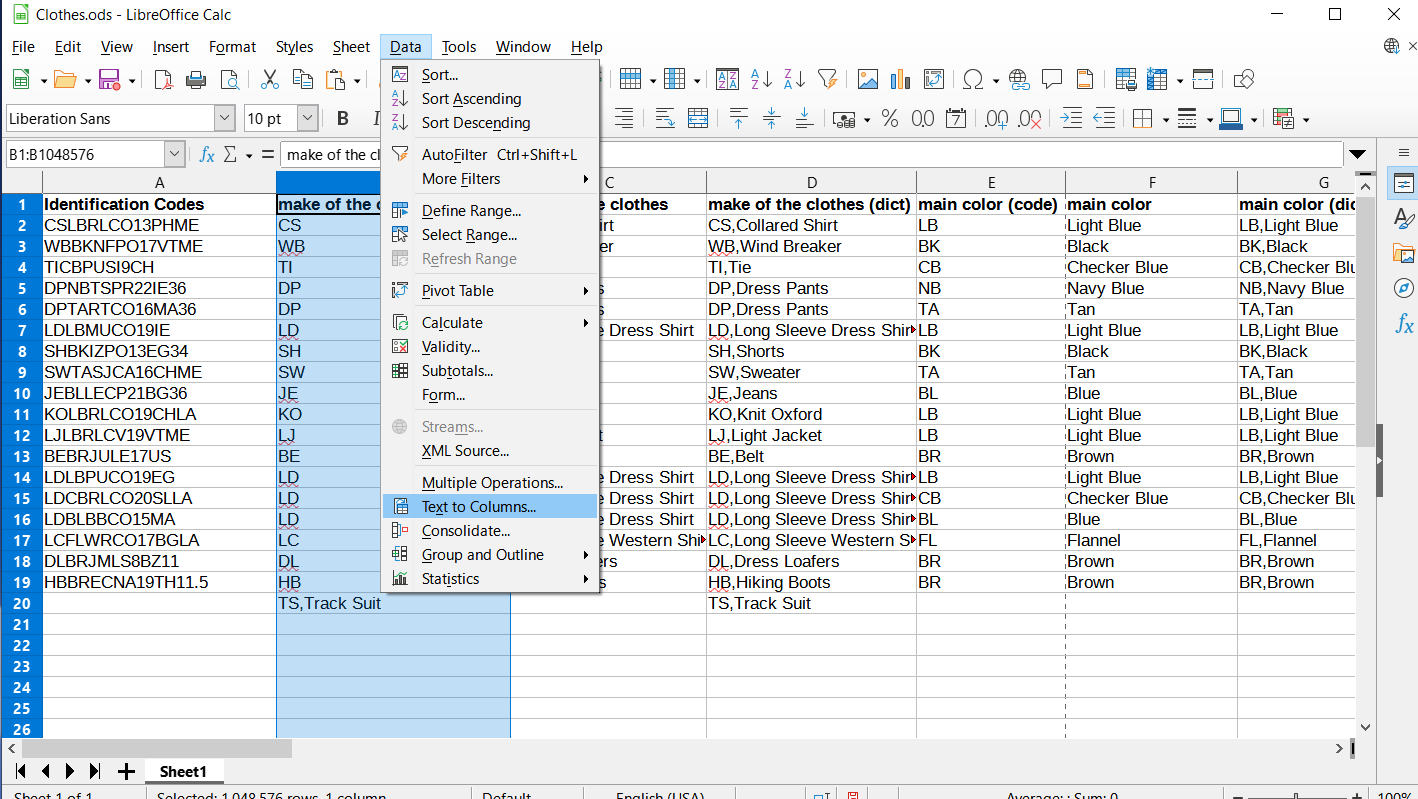Image resolution: width=1418 pixels, height=799 pixels.
Task: Click the Increase Indent button
Action: (x=1071, y=119)
